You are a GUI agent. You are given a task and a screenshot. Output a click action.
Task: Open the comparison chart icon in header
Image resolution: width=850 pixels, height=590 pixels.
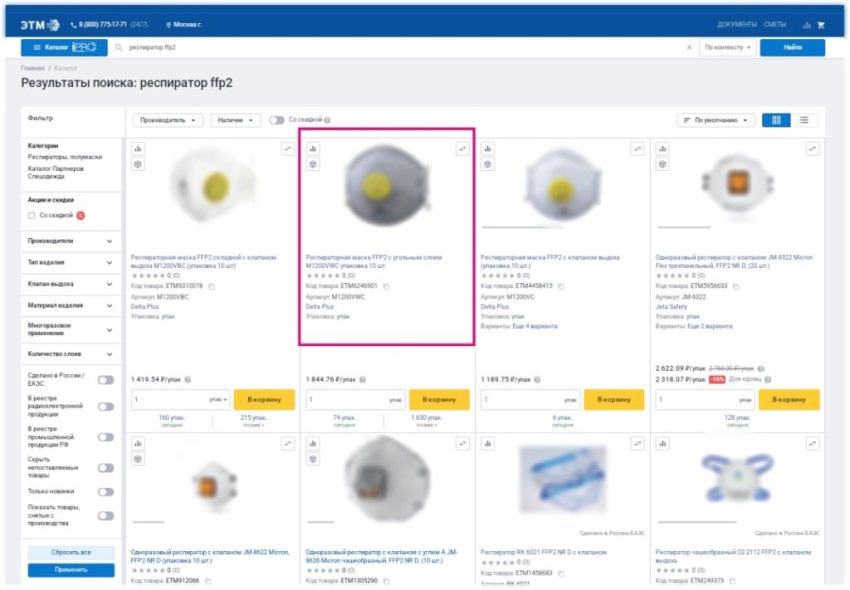(807, 25)
